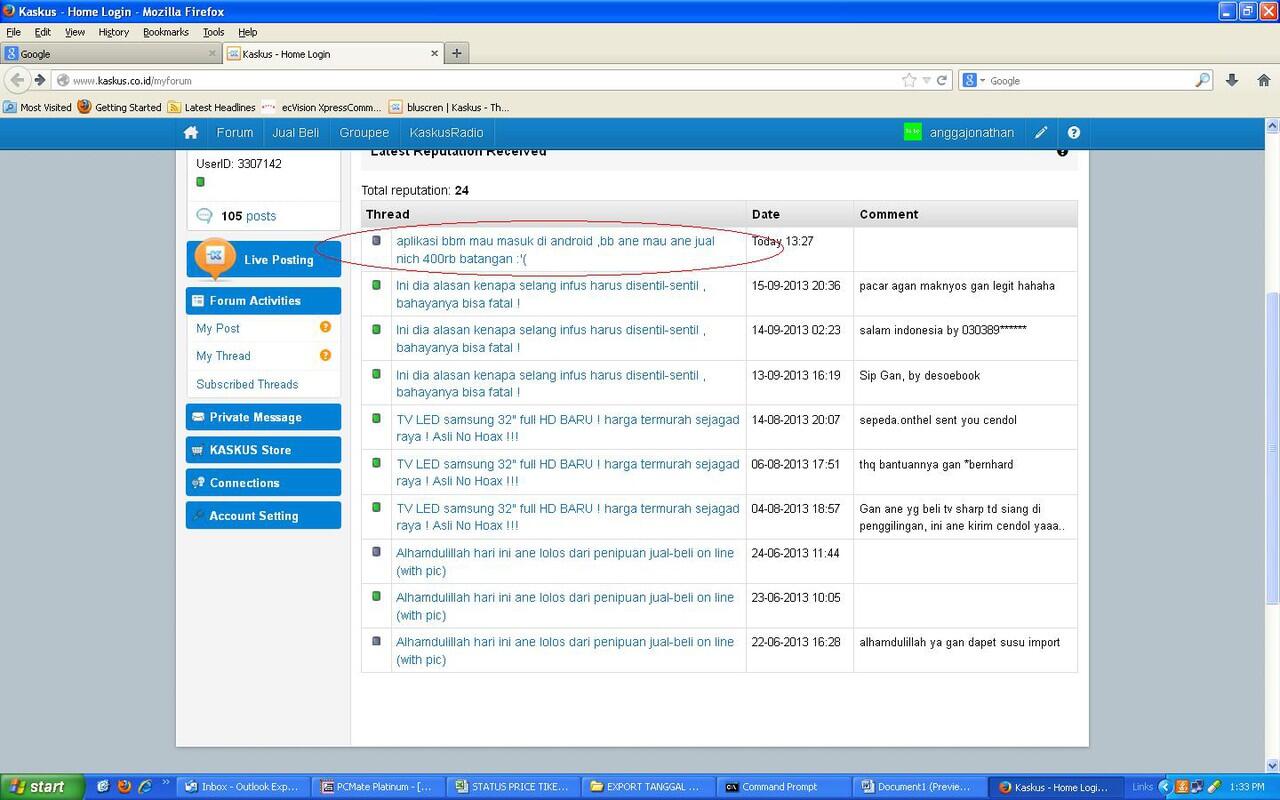This screenshot has height=800, width=1280.
Task: Open the 105 posts link
Action: (x=248, y=216)
